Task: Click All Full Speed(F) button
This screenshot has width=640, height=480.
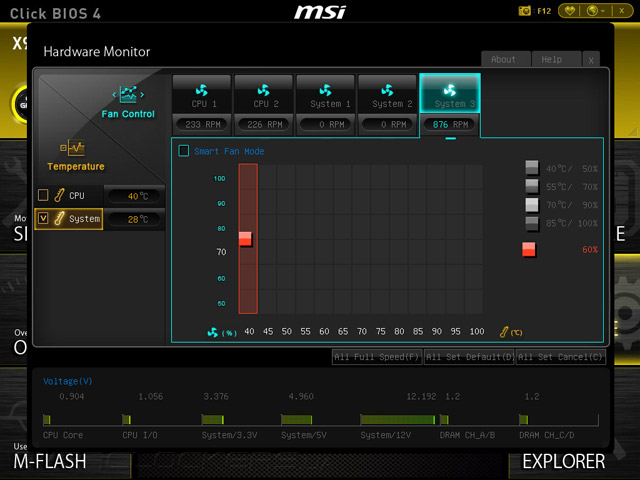Action: point(377,357)
